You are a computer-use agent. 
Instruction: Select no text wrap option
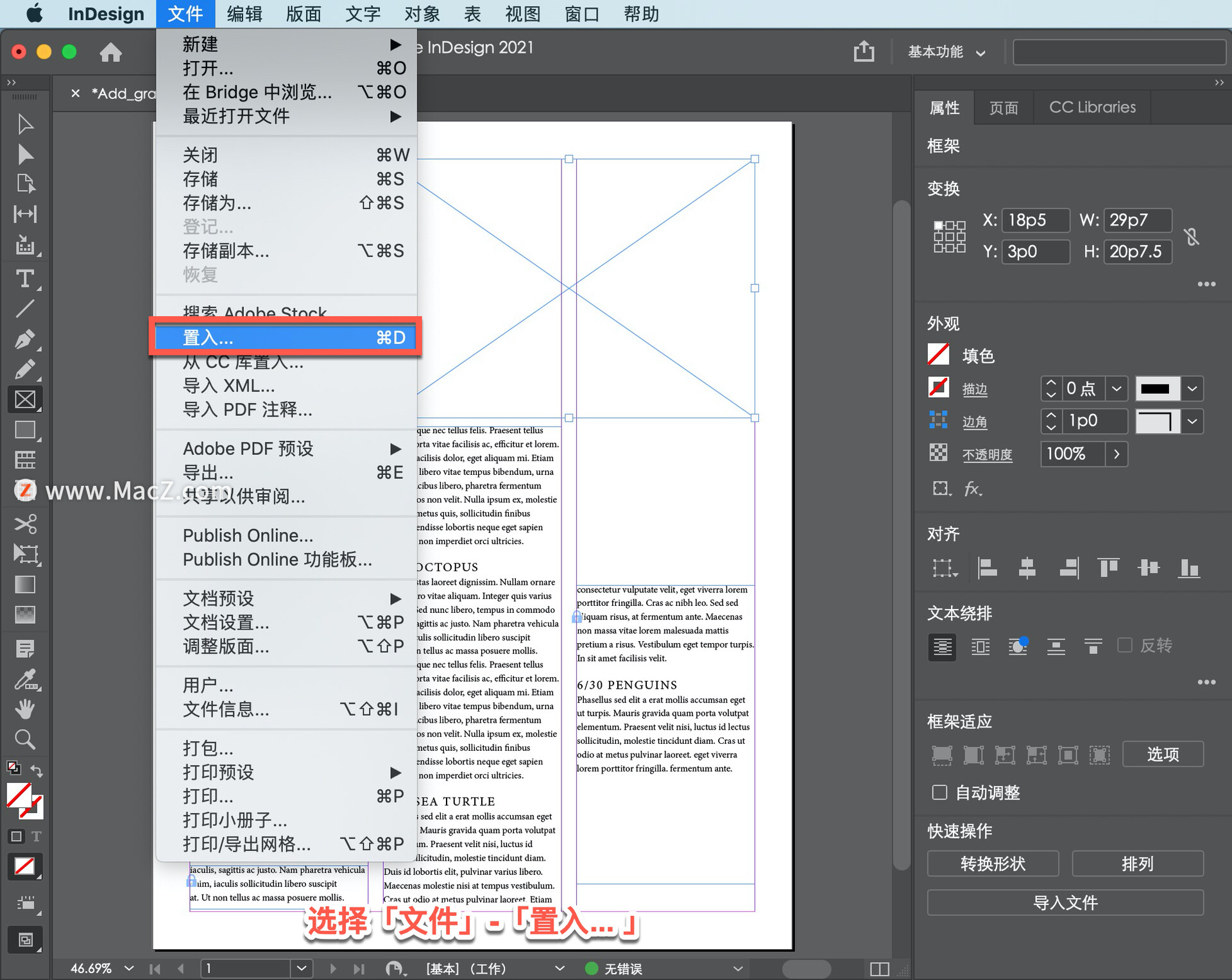942,646
